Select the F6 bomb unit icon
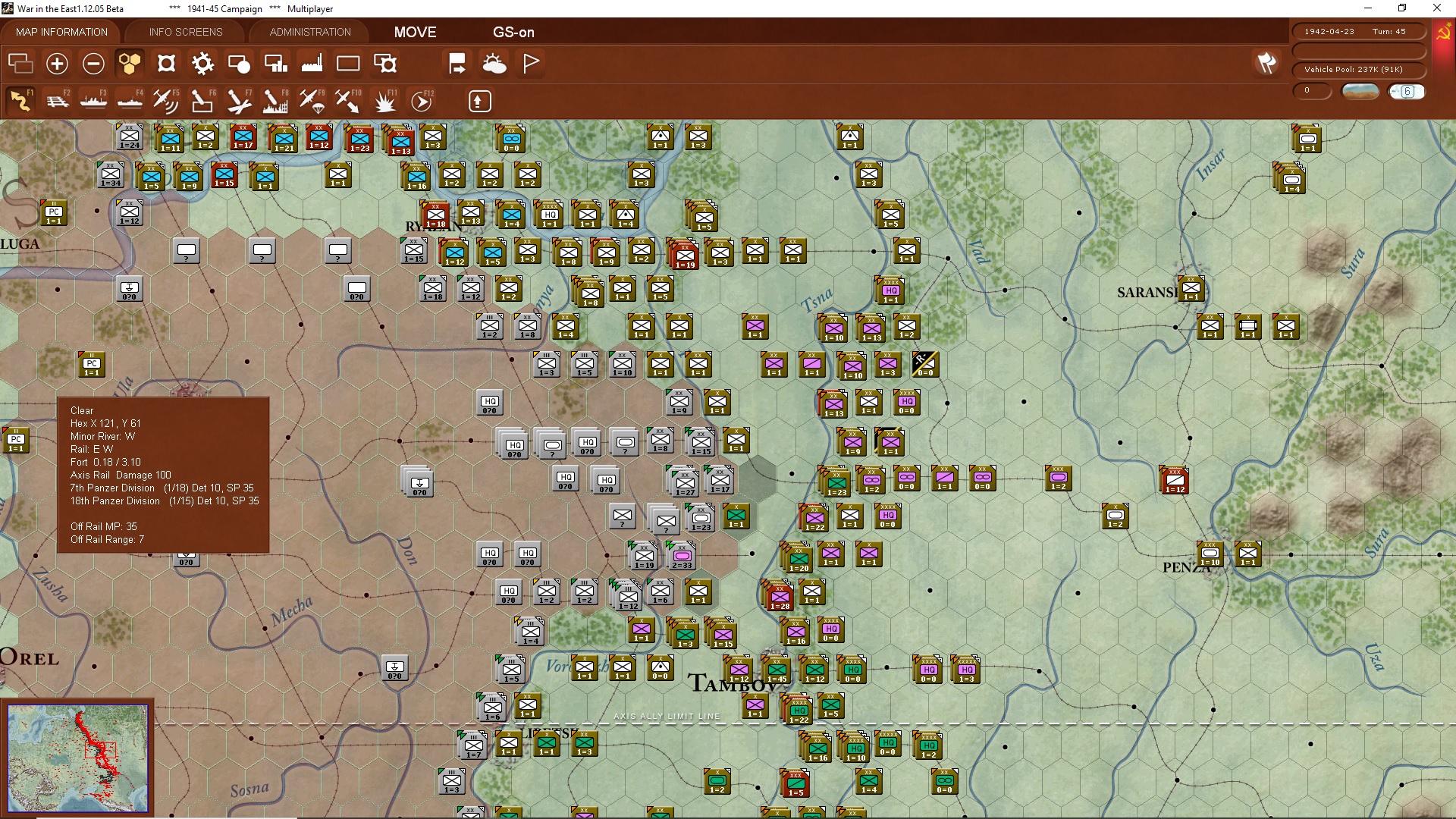 pos(202,101)
